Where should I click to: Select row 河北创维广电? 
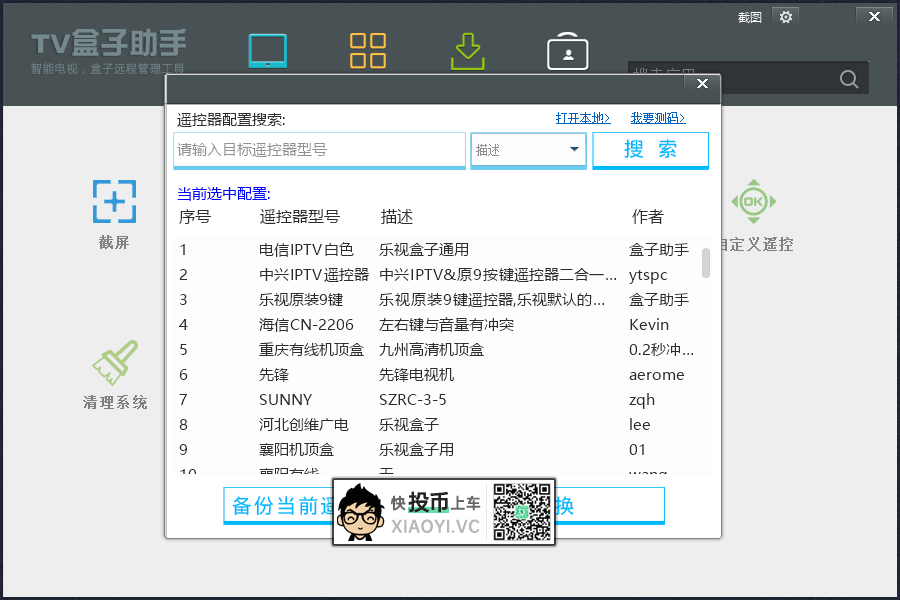point(436,425)
